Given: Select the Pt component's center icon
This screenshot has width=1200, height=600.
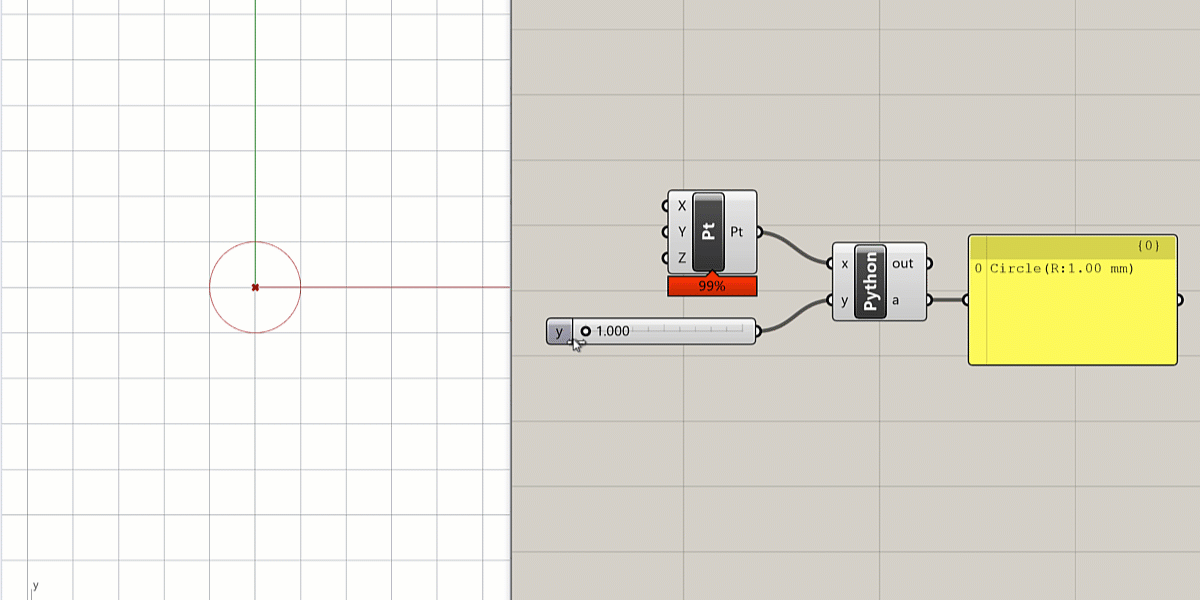Looking at the screenshot, I should (x=708, y=232).
